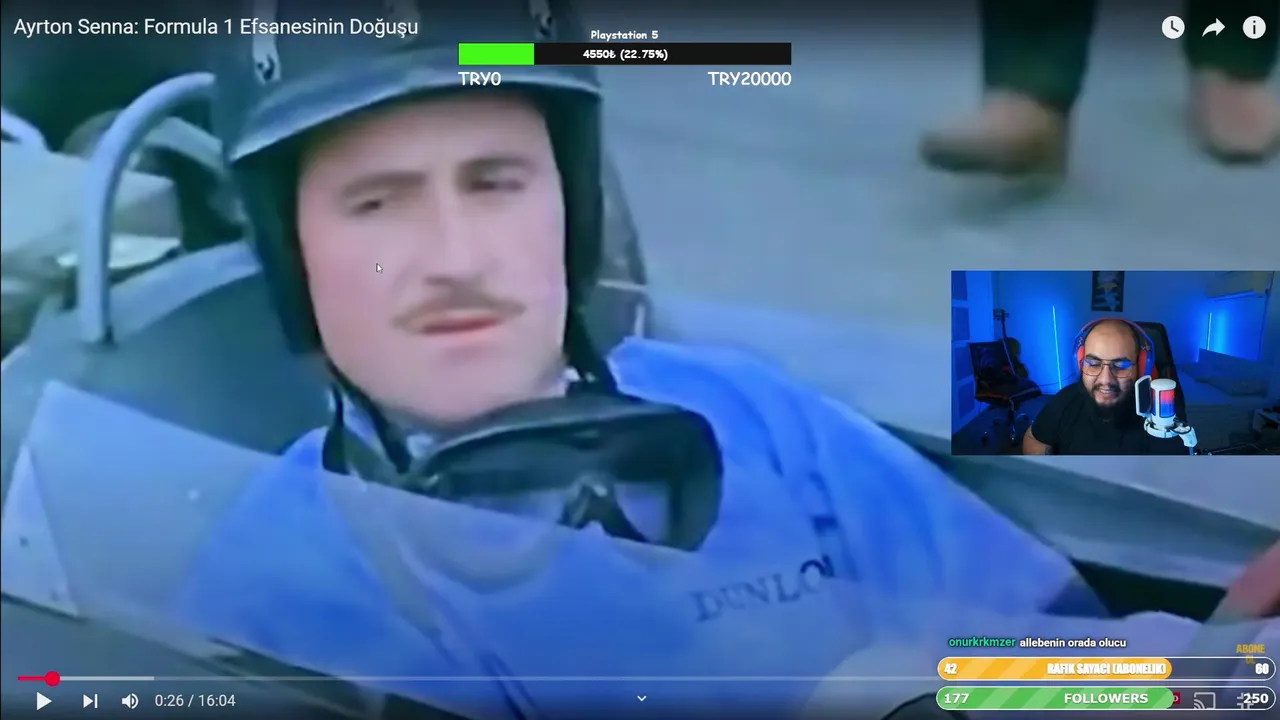The width and height of the screenshot is (1280, 720).
Task: Expand the chevron below the video
Action: [x=642, y=699]
